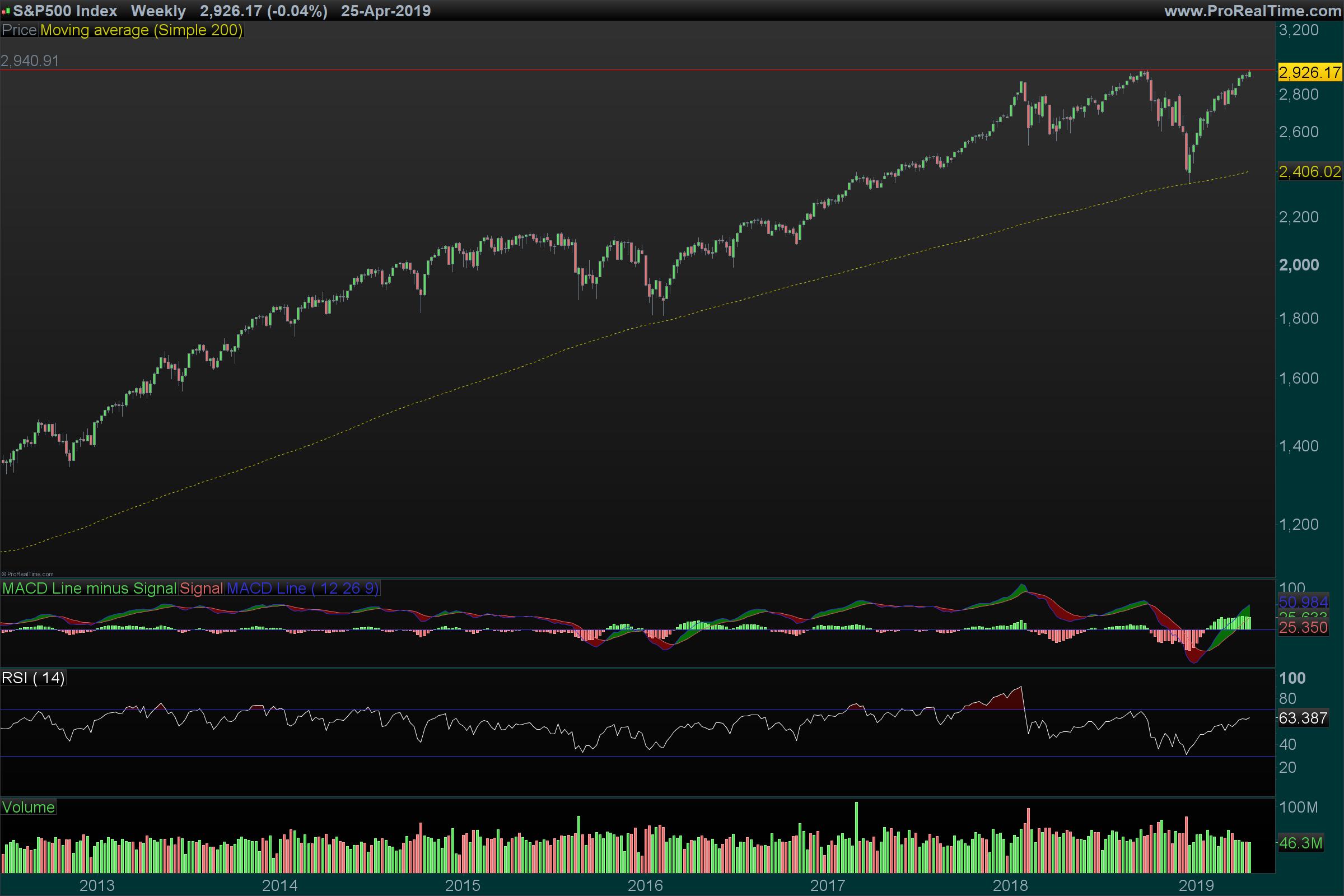Click the green 46.3M volume tag
1344x896 pixels.
pyautogui.click(x=1300, y=843)
